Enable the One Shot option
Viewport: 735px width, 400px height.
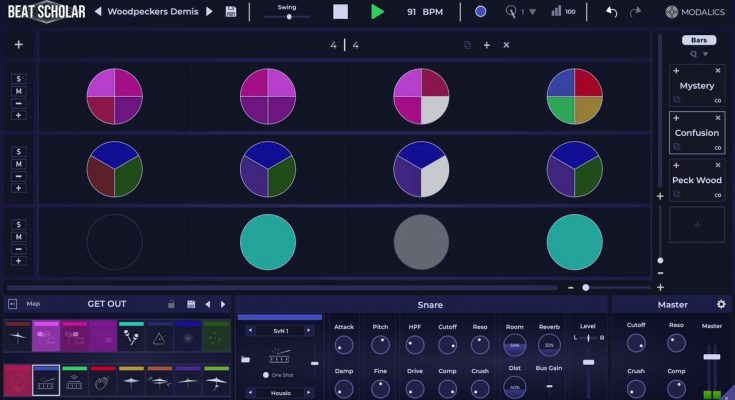[x=264, y=374]
